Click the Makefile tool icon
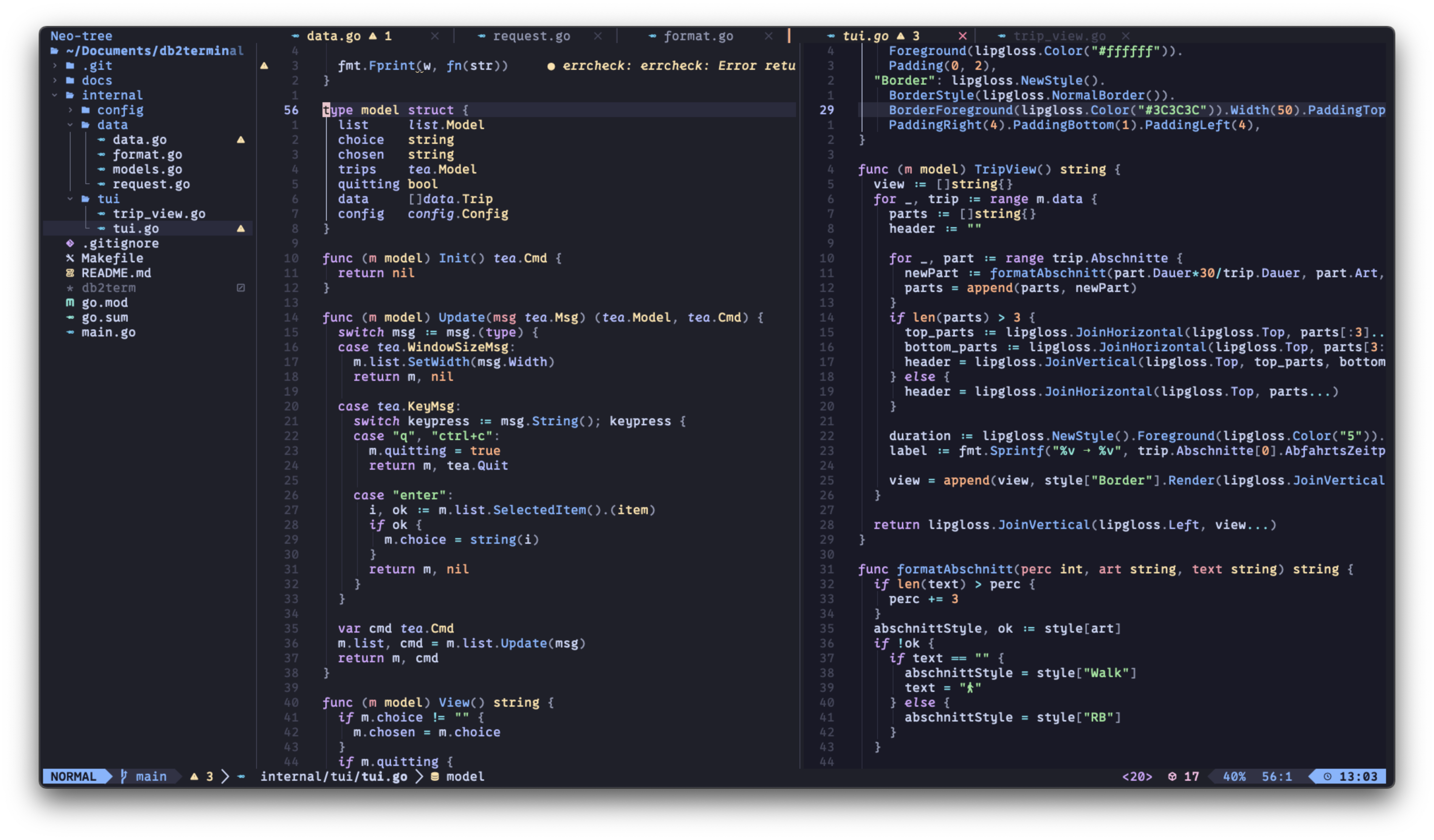Image resolution: width=1434 pixels, height=840 pixels. point(70,258)
